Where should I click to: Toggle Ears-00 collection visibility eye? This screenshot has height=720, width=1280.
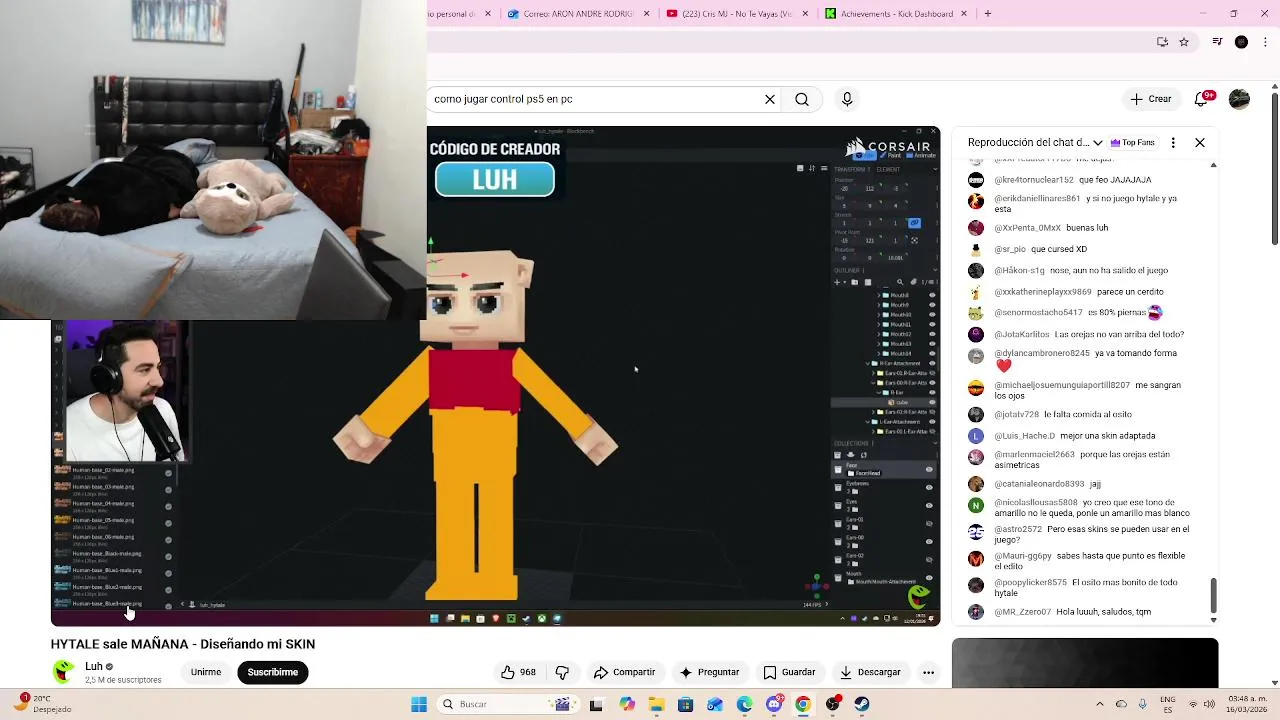point(929,541)
